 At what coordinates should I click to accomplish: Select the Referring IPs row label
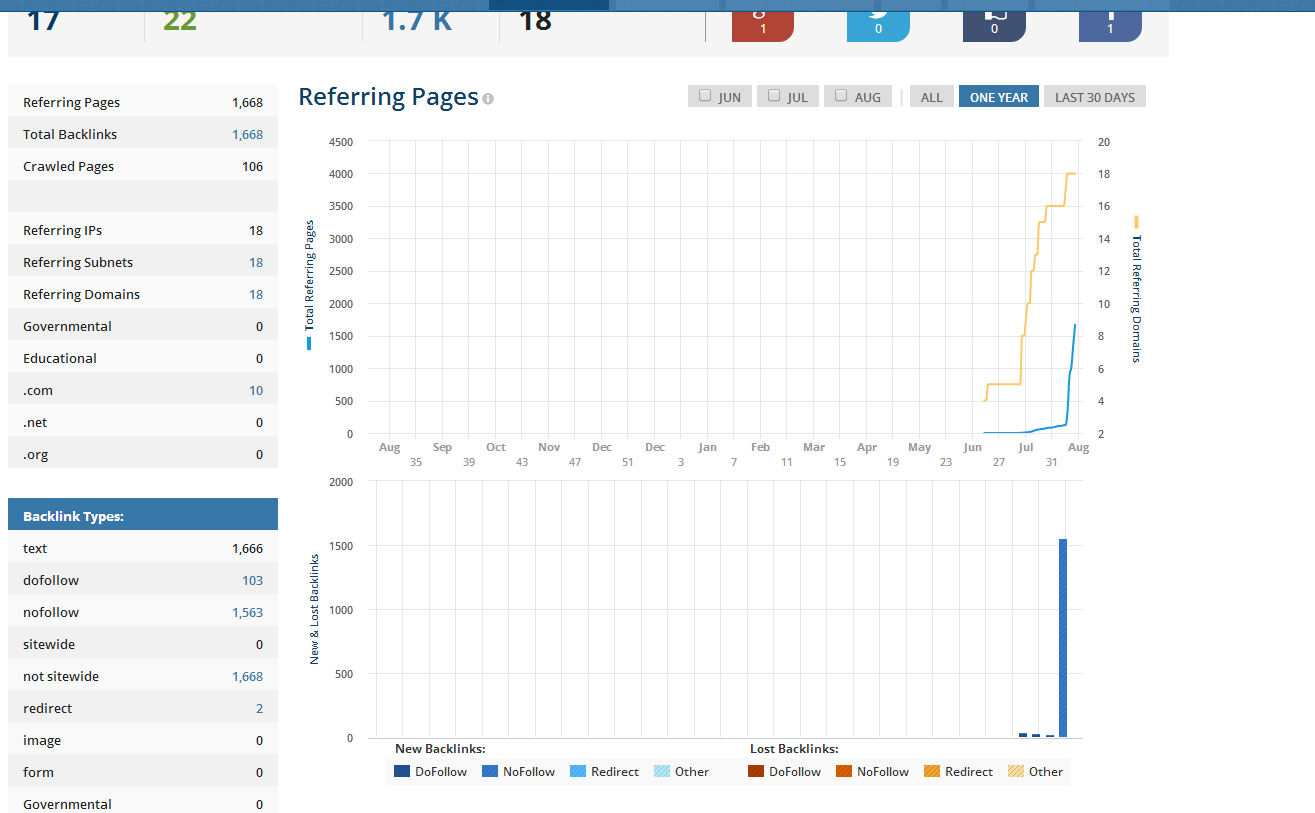pyautogui.click(x=62, y=230)
